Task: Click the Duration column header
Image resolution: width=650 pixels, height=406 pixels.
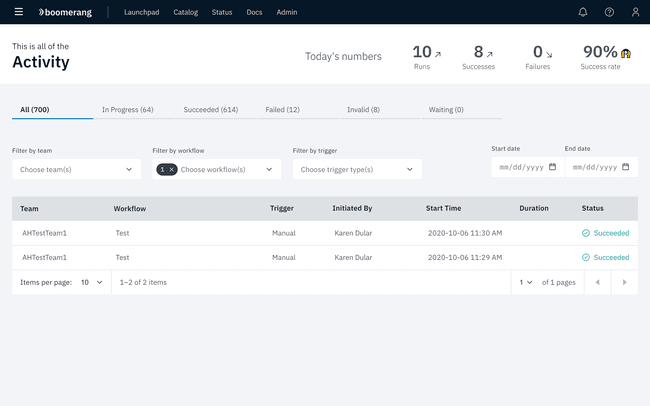Action: [x=534, y=208]
